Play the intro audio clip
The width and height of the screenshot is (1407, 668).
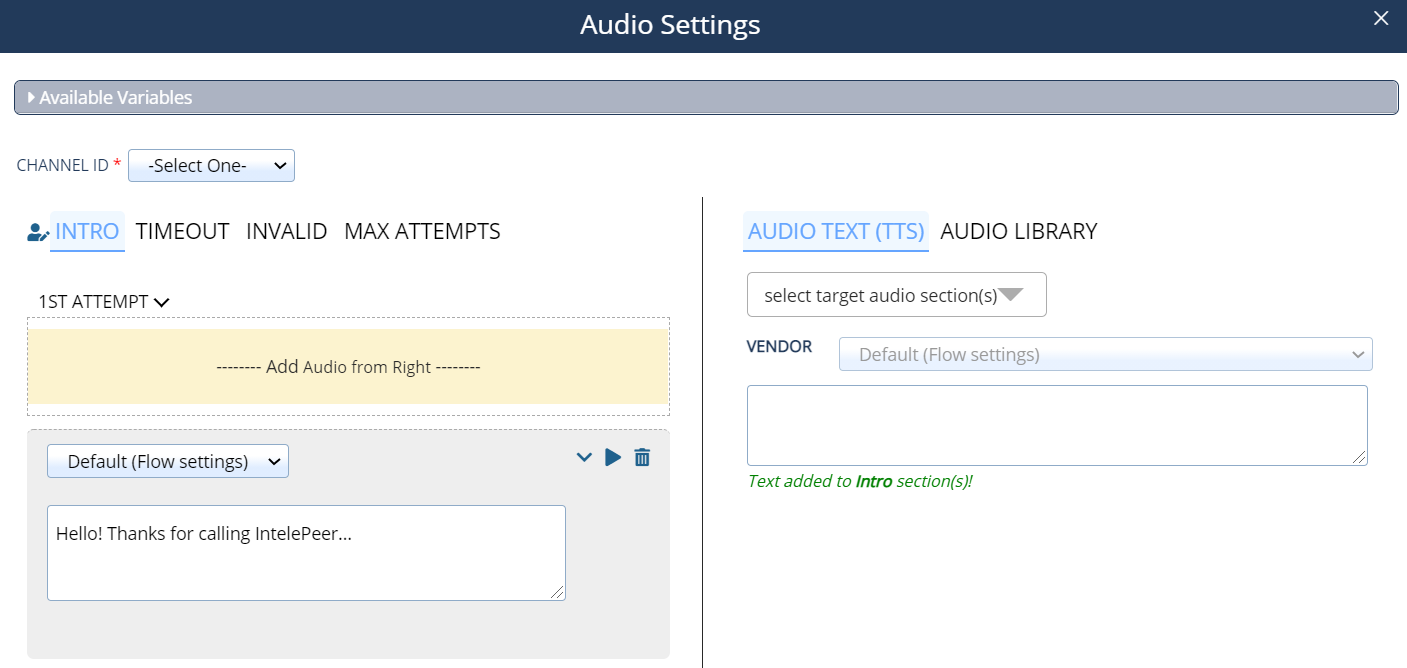click(613, 457)
